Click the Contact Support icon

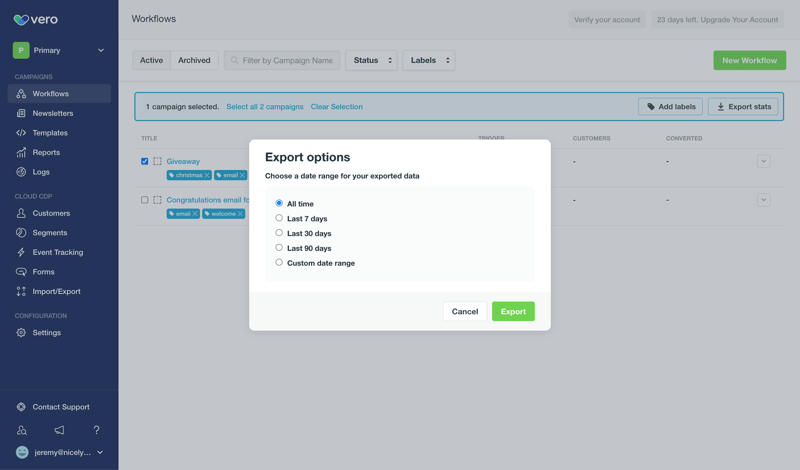[21, 407]
